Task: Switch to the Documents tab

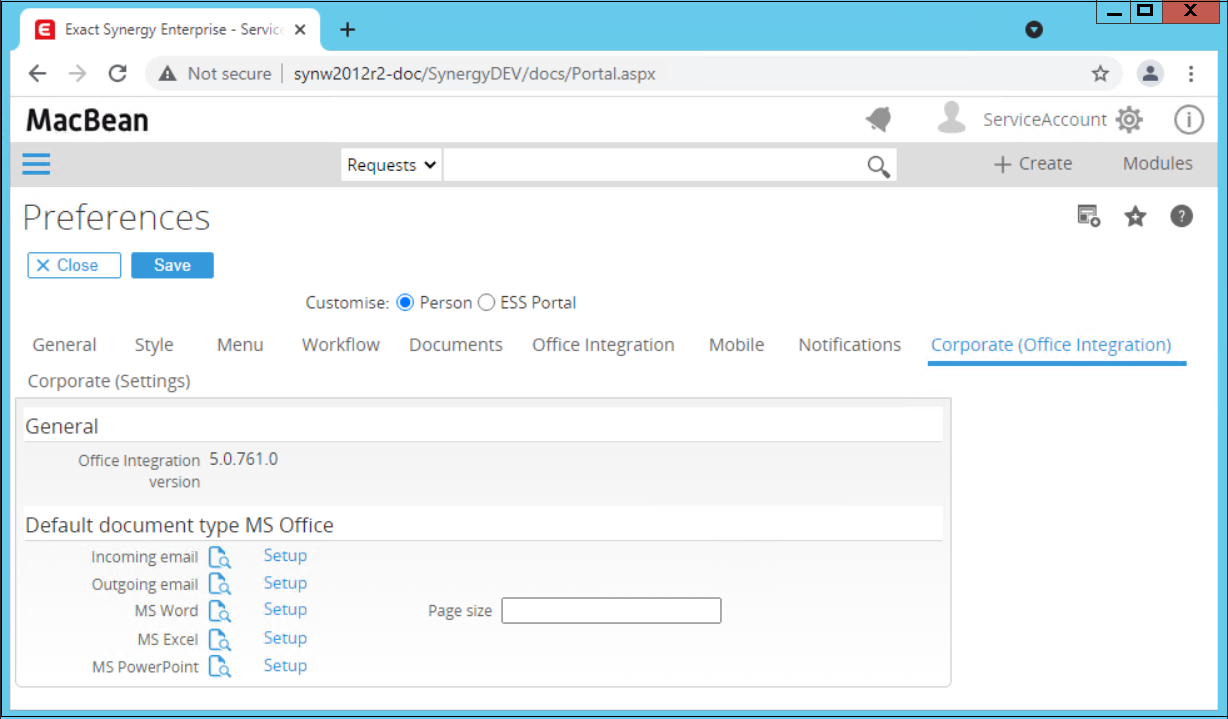Action: 456,345
